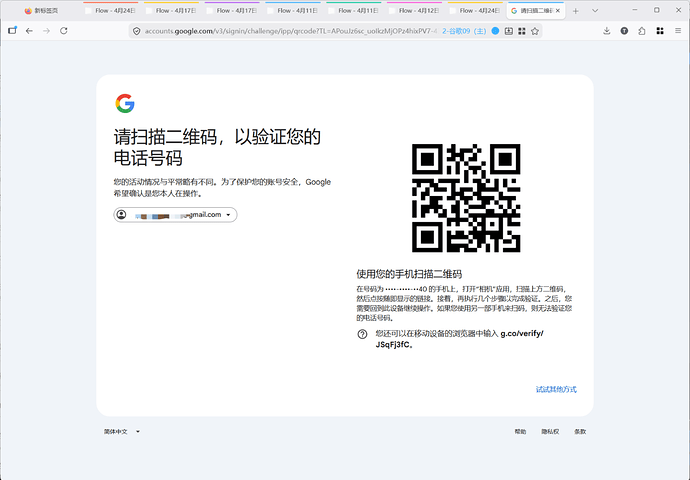Viewport: 690px width, 480px height.
Task: Click the g.co/verify/ link text
Action: pos(522,333)
